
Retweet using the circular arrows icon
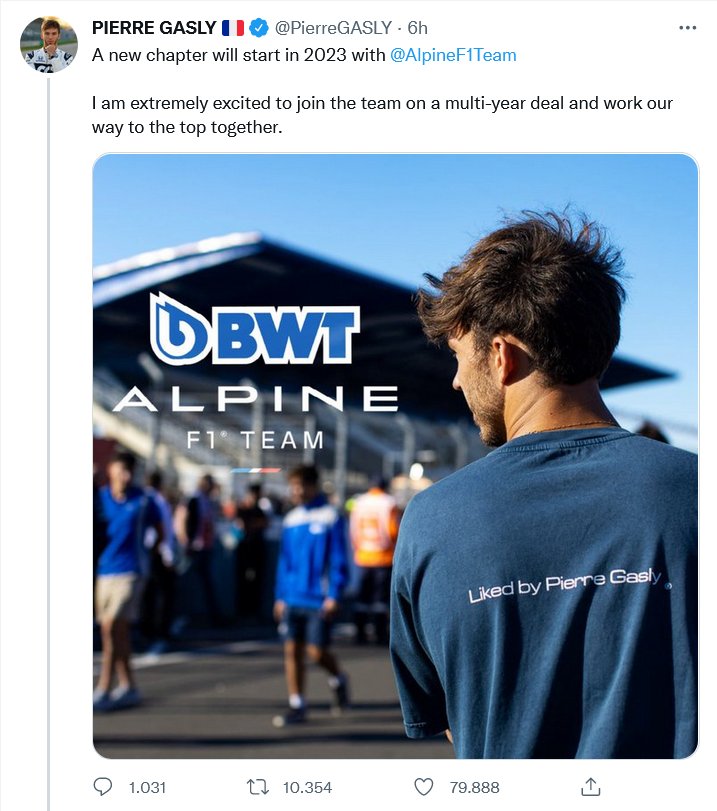pyautogui.click(x=257, y=787)
